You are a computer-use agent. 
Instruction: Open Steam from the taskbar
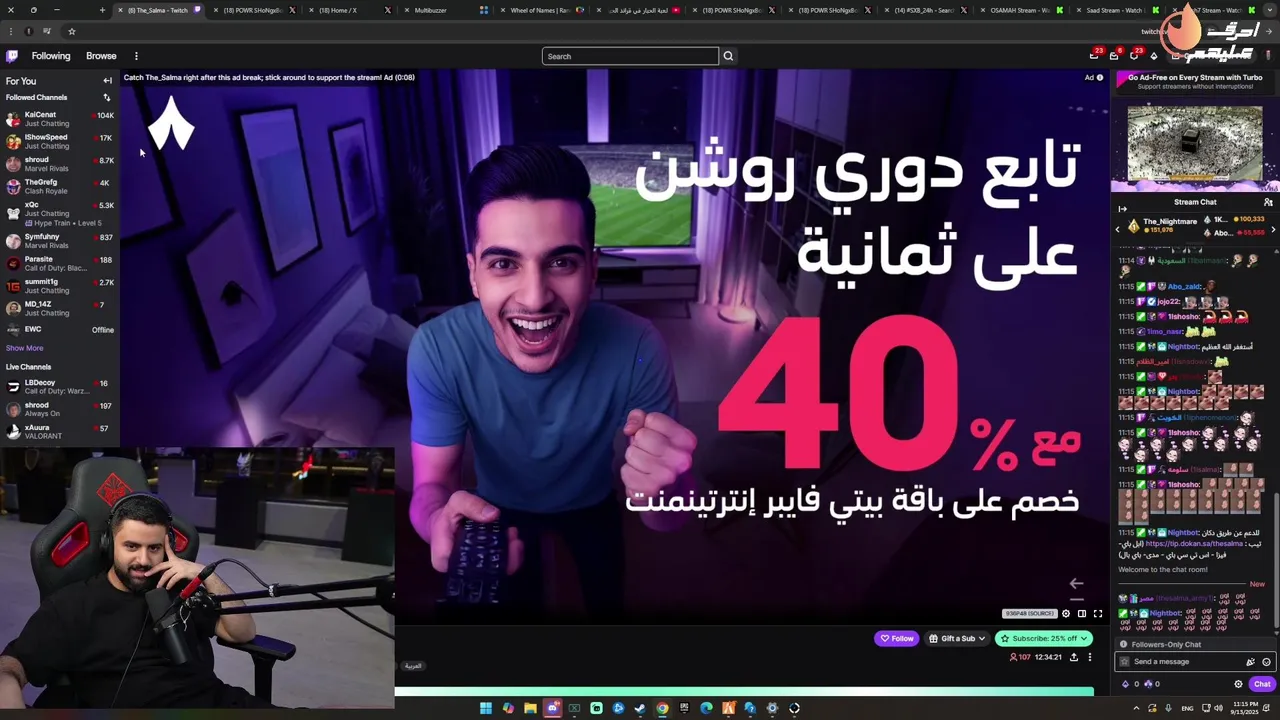point(640,708)
